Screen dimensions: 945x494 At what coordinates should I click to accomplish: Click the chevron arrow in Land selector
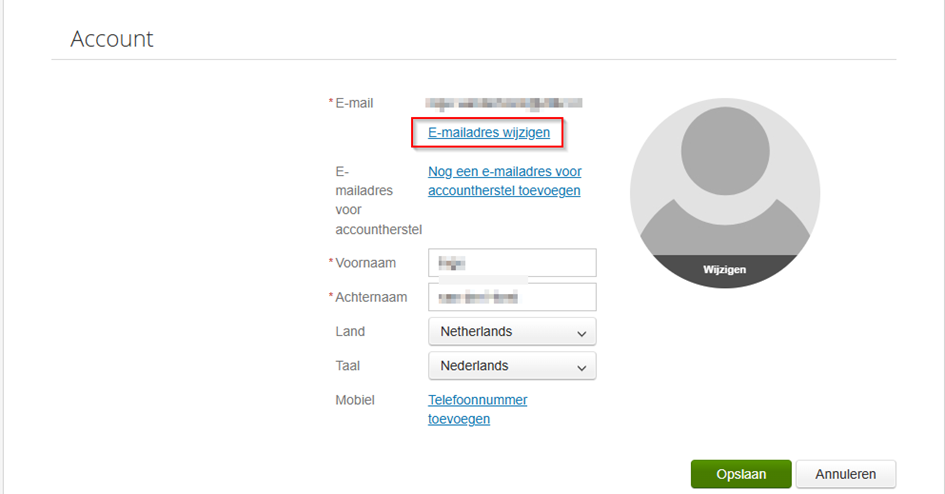[x=582, y=332]
